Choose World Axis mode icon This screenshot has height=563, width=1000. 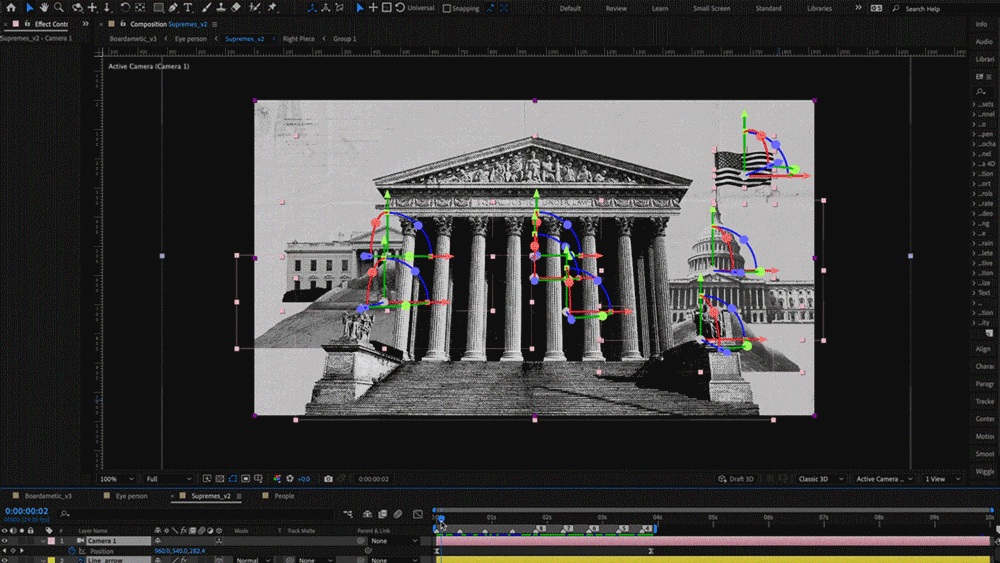(326, 8)
